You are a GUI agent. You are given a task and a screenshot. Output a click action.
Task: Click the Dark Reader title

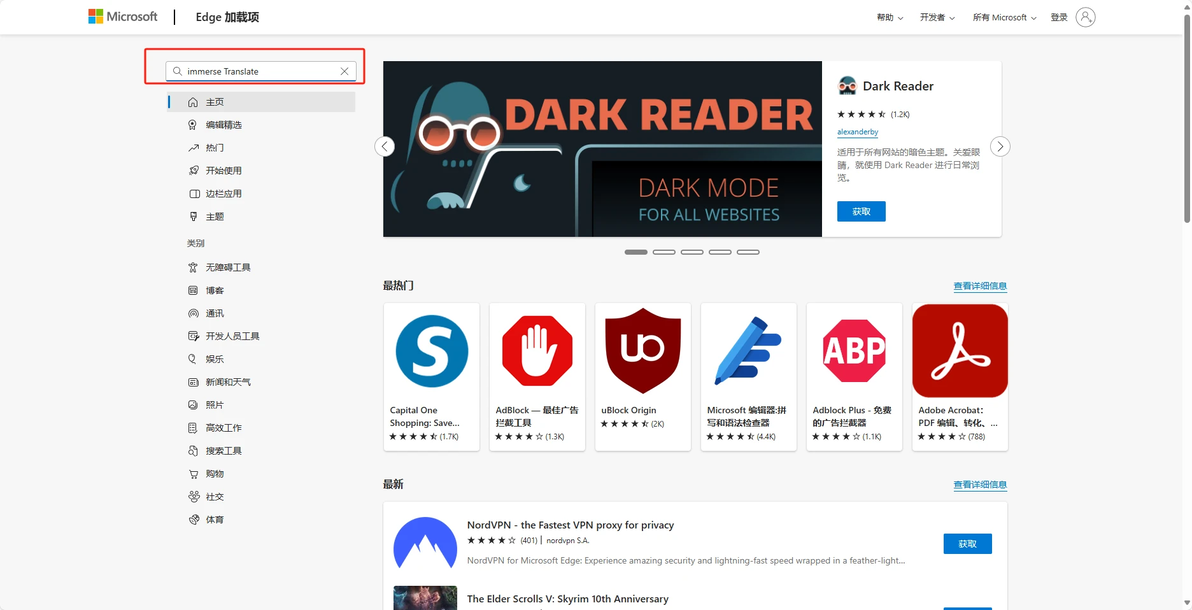pyautogui.click(x=898, y=86)
